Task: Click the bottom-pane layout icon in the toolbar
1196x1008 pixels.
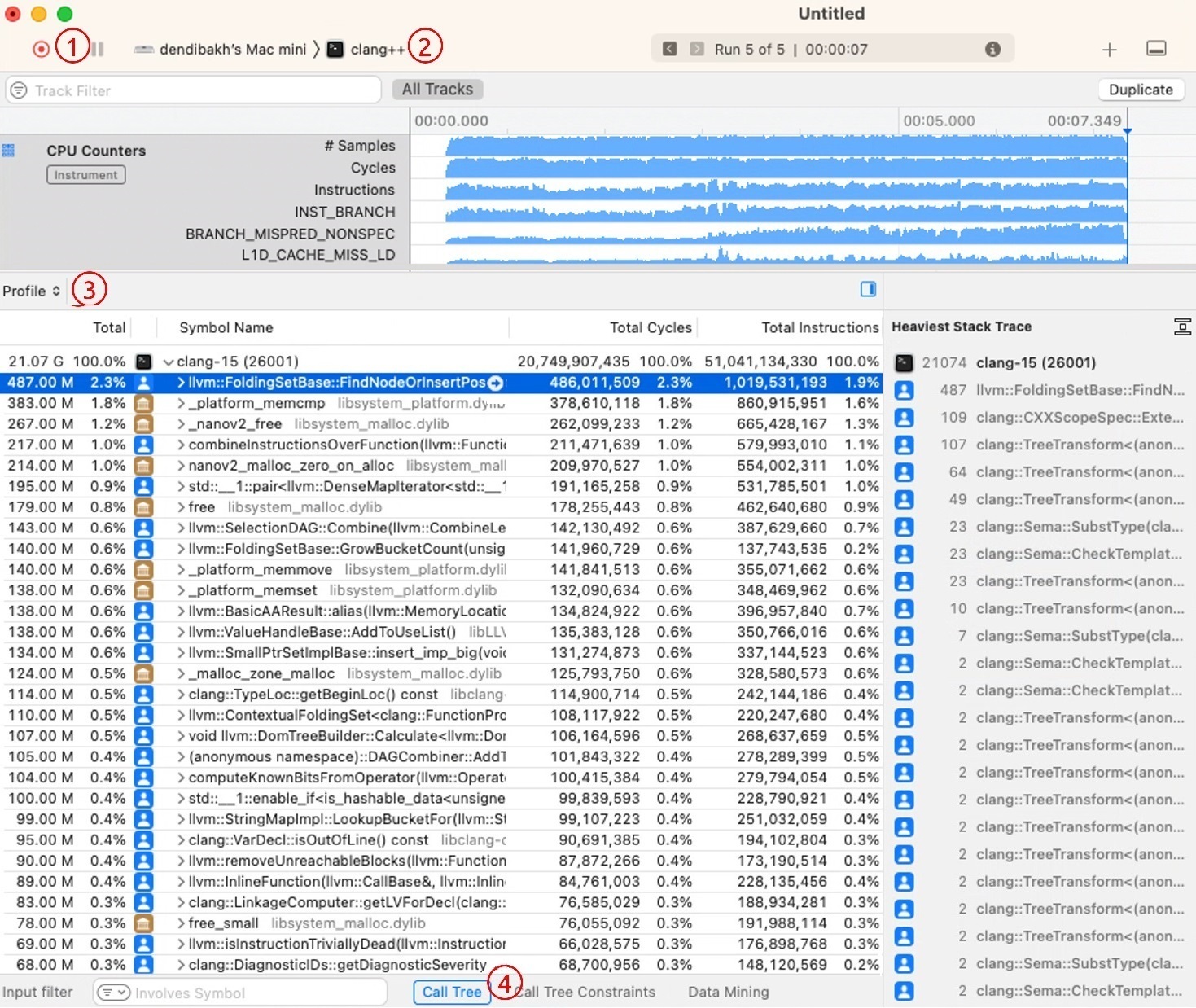Action: click(x=1157, y=49)
